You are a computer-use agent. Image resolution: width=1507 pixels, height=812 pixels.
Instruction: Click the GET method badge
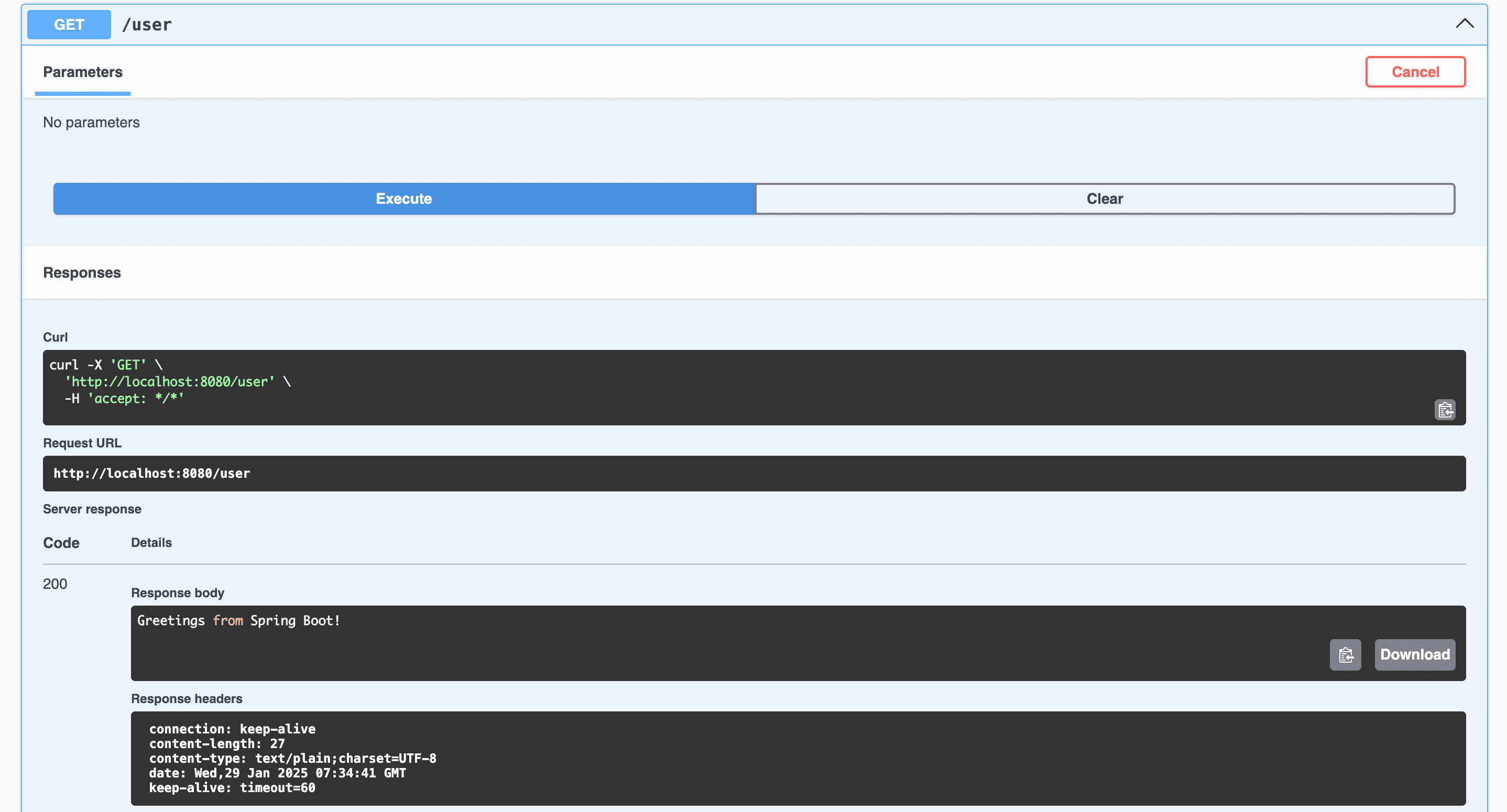pyautogui.click(x=69, y=25)
